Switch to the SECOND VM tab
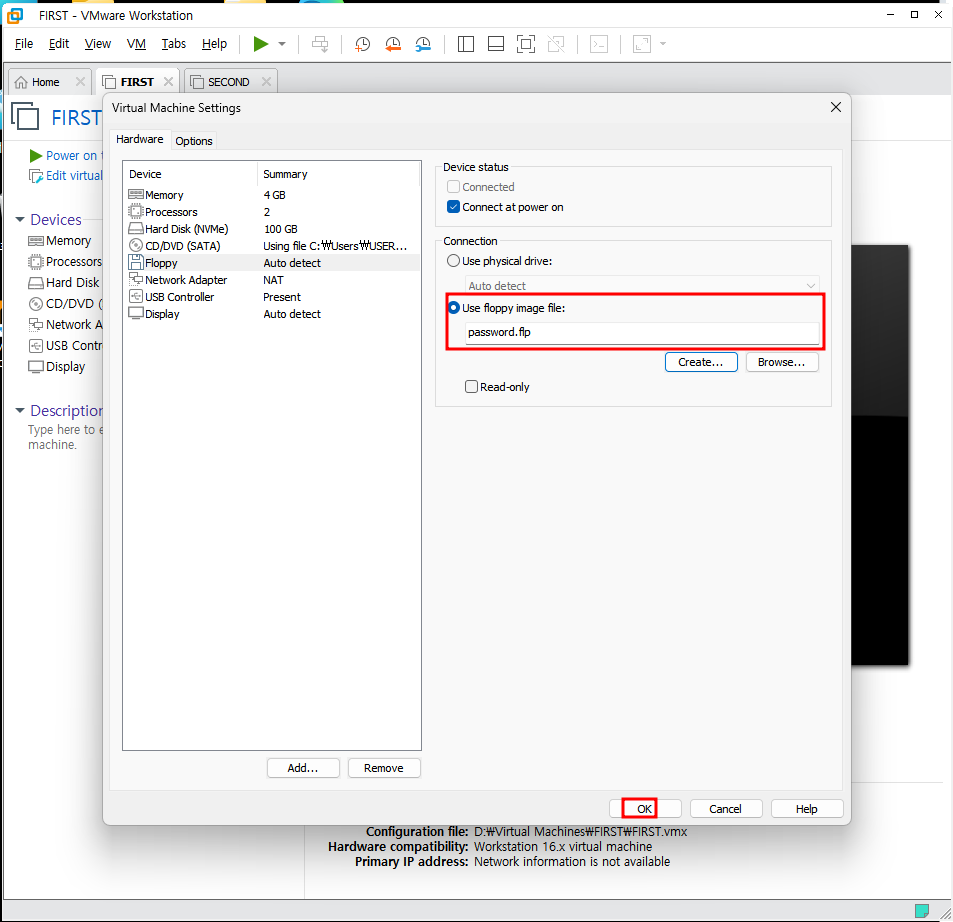The height and width of the screenshot is (922, 953). (229, 82)
